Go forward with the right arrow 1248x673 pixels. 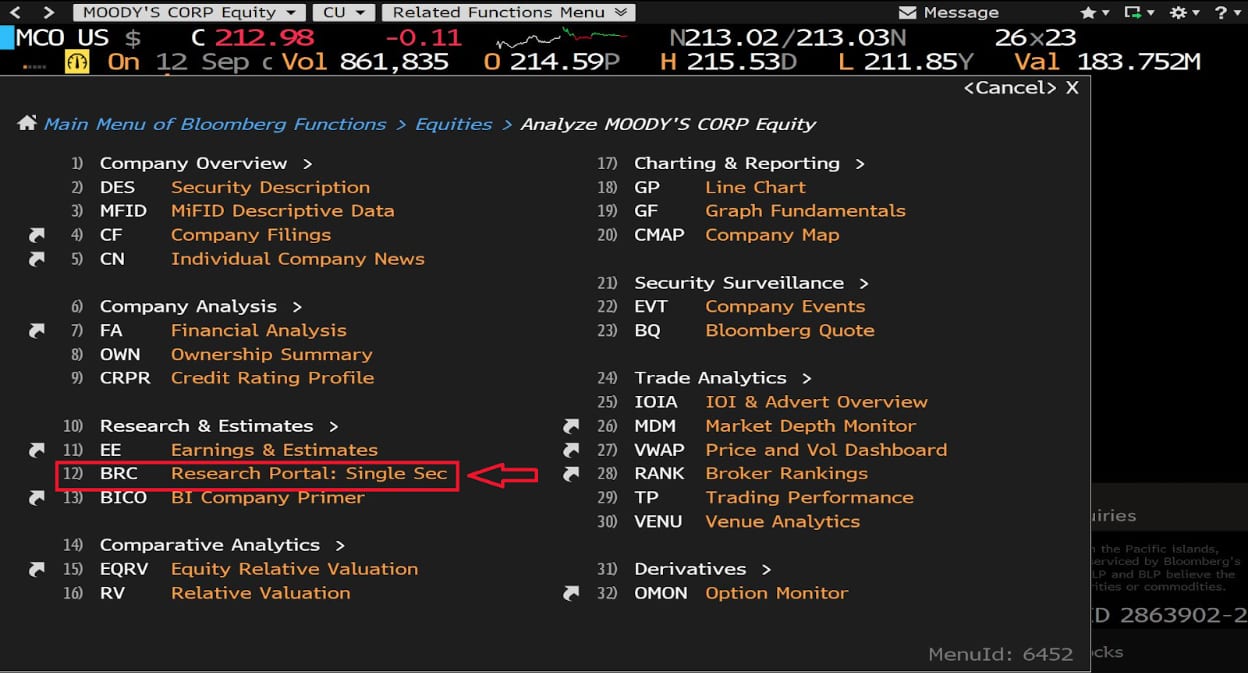click(x=50, y=12)
